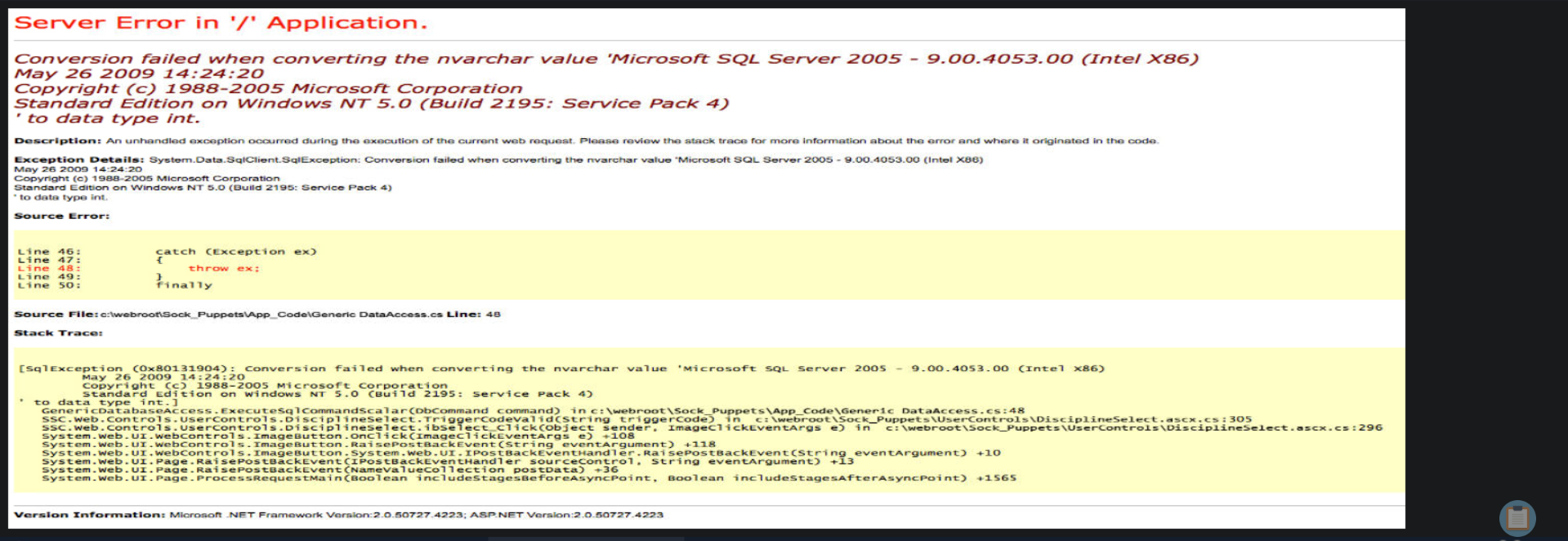This screenshot has height=541, width=1568.
Task: Click the 'Source Error:' heading
Action: point(61,216)
